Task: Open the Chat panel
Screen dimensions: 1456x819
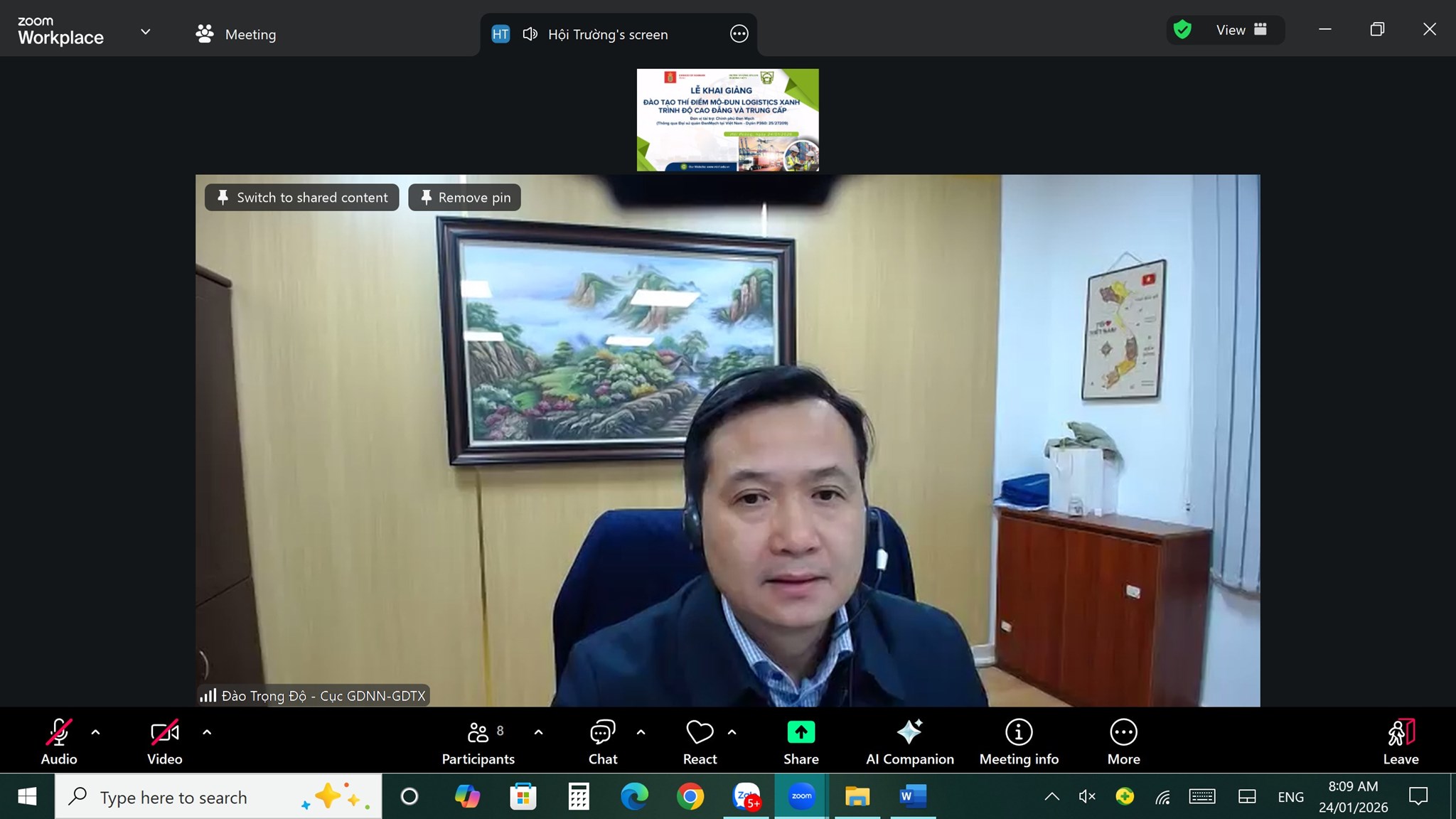Action: coord(602,743)
